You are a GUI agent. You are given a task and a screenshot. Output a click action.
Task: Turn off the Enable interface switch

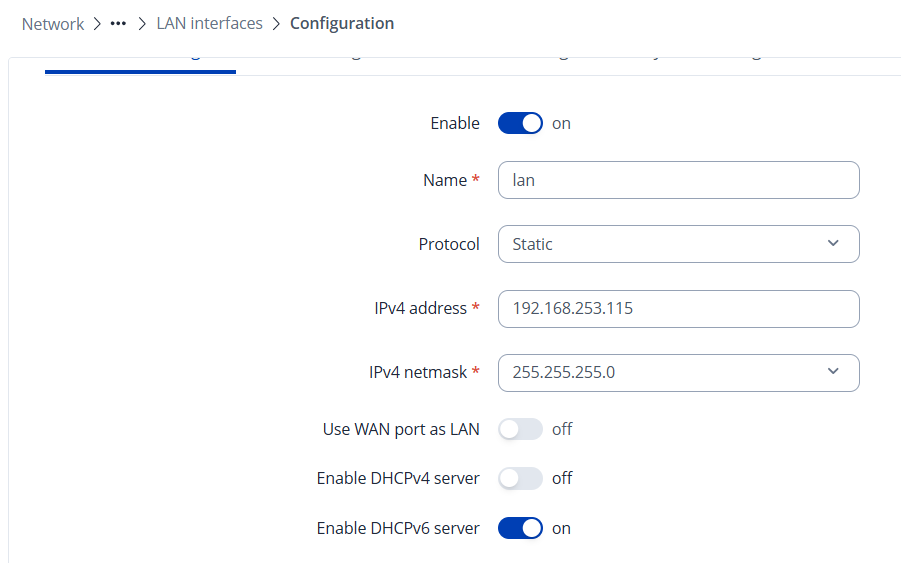coord(520,123)
